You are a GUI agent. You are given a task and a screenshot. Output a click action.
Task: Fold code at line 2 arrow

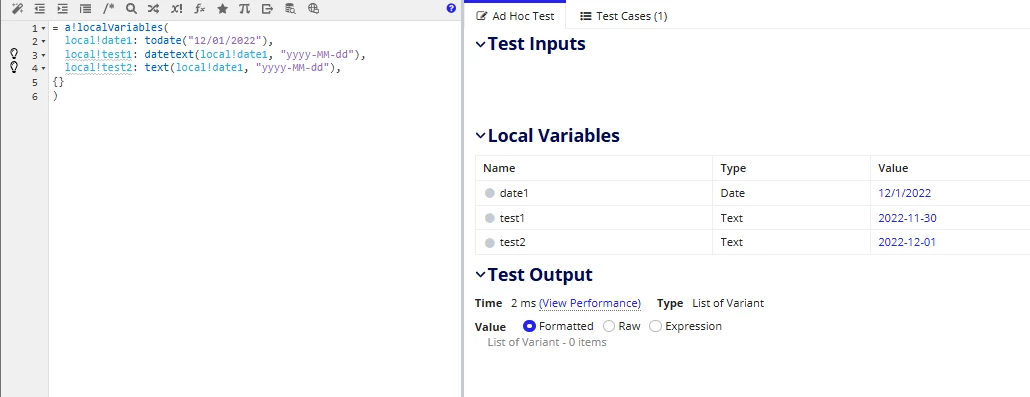point(43,42)
